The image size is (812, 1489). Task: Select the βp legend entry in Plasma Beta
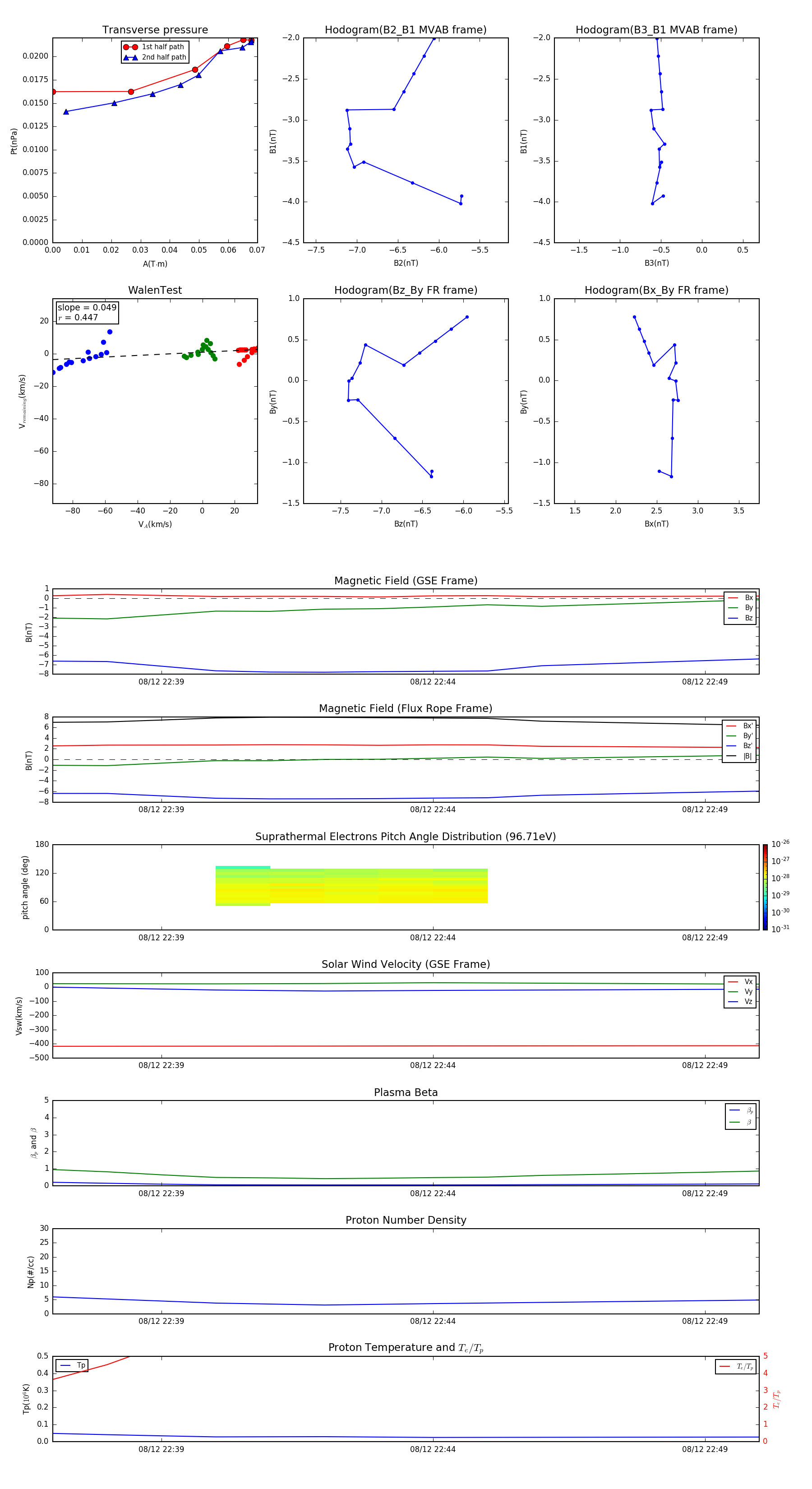741,1110
